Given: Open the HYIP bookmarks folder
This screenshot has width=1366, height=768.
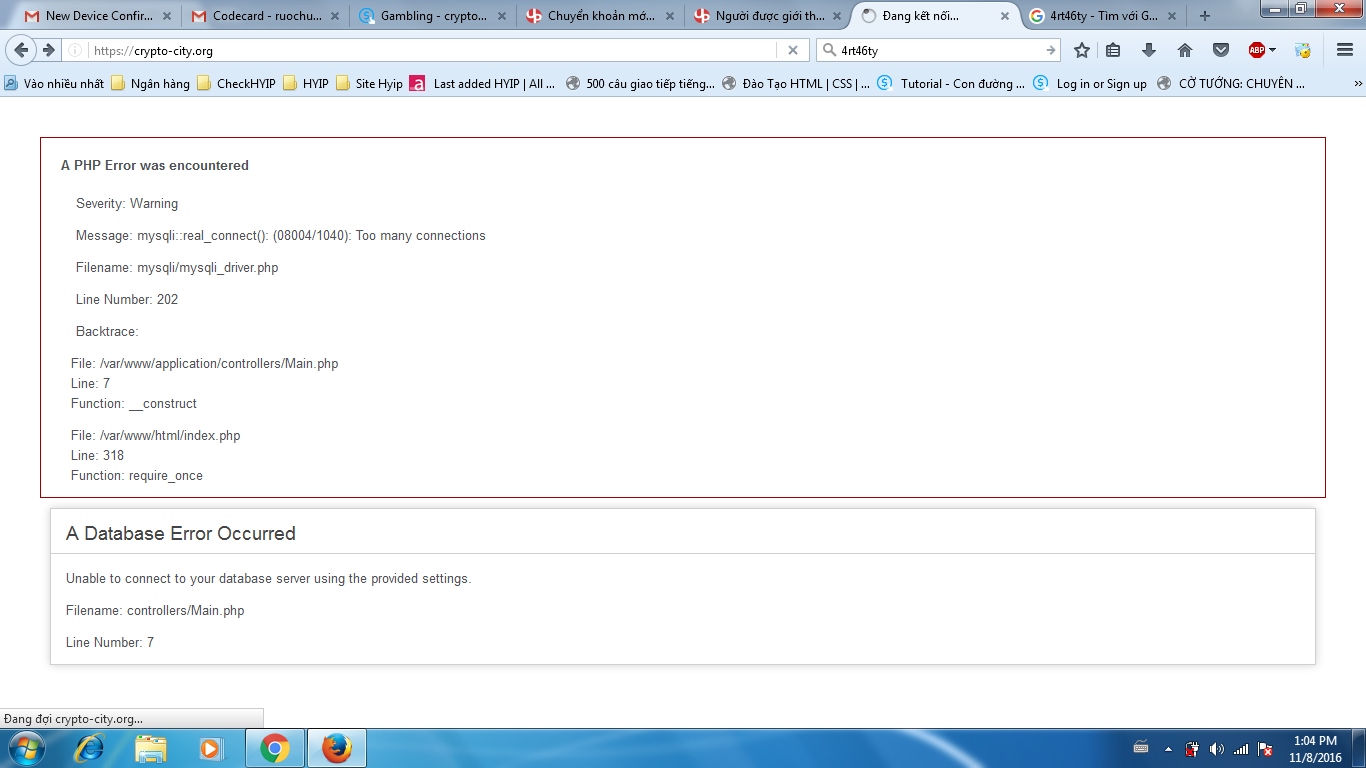Looking at the screenshot, I should (x=306, y=84).
